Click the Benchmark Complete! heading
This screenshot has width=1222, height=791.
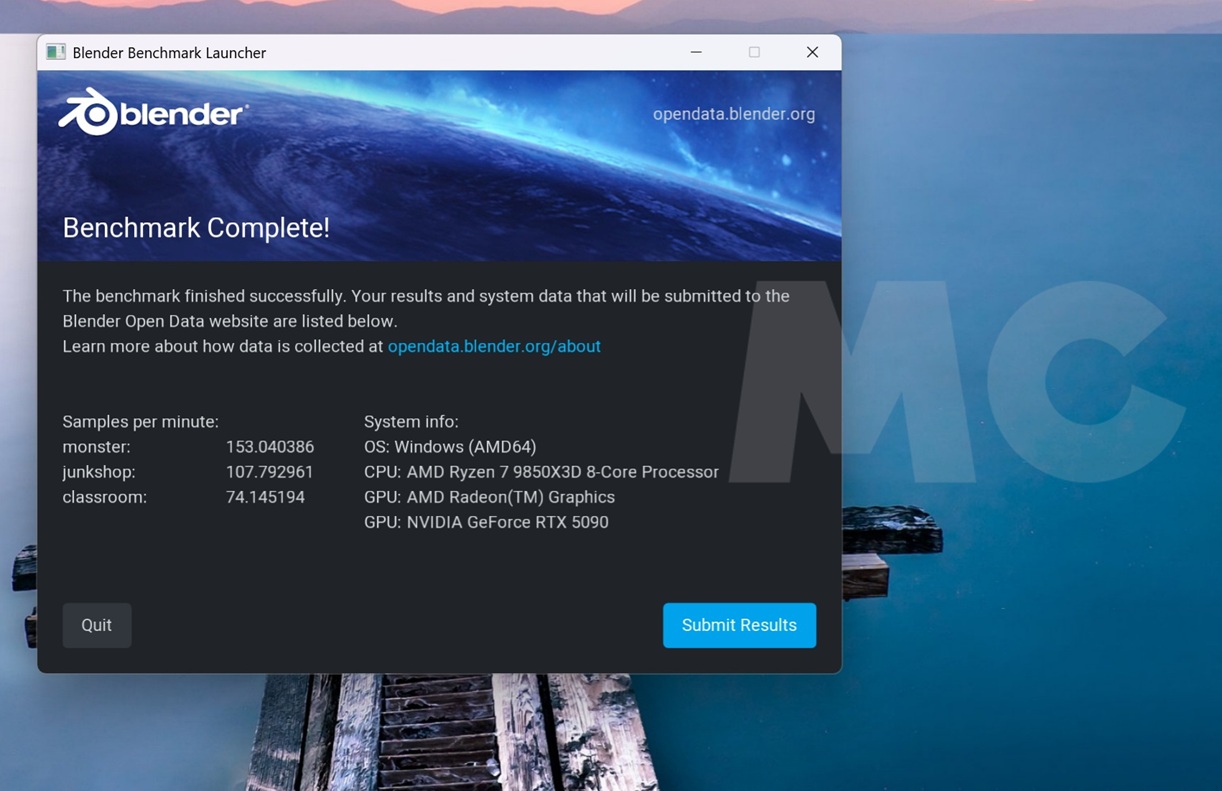196,228
